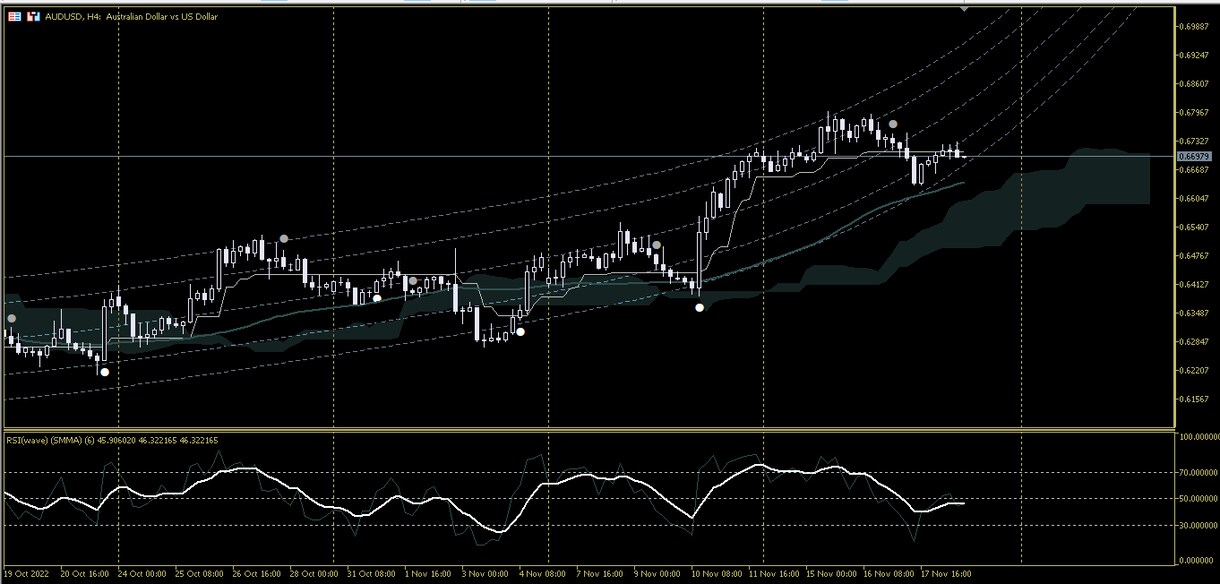Click the One Click Trading panel icon
Screen dimensions: 1220x584
click(x=35, y=16)
